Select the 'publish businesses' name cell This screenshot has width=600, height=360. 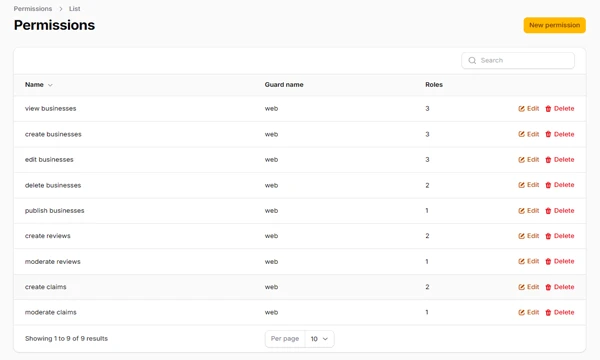(x=54, y=211)
